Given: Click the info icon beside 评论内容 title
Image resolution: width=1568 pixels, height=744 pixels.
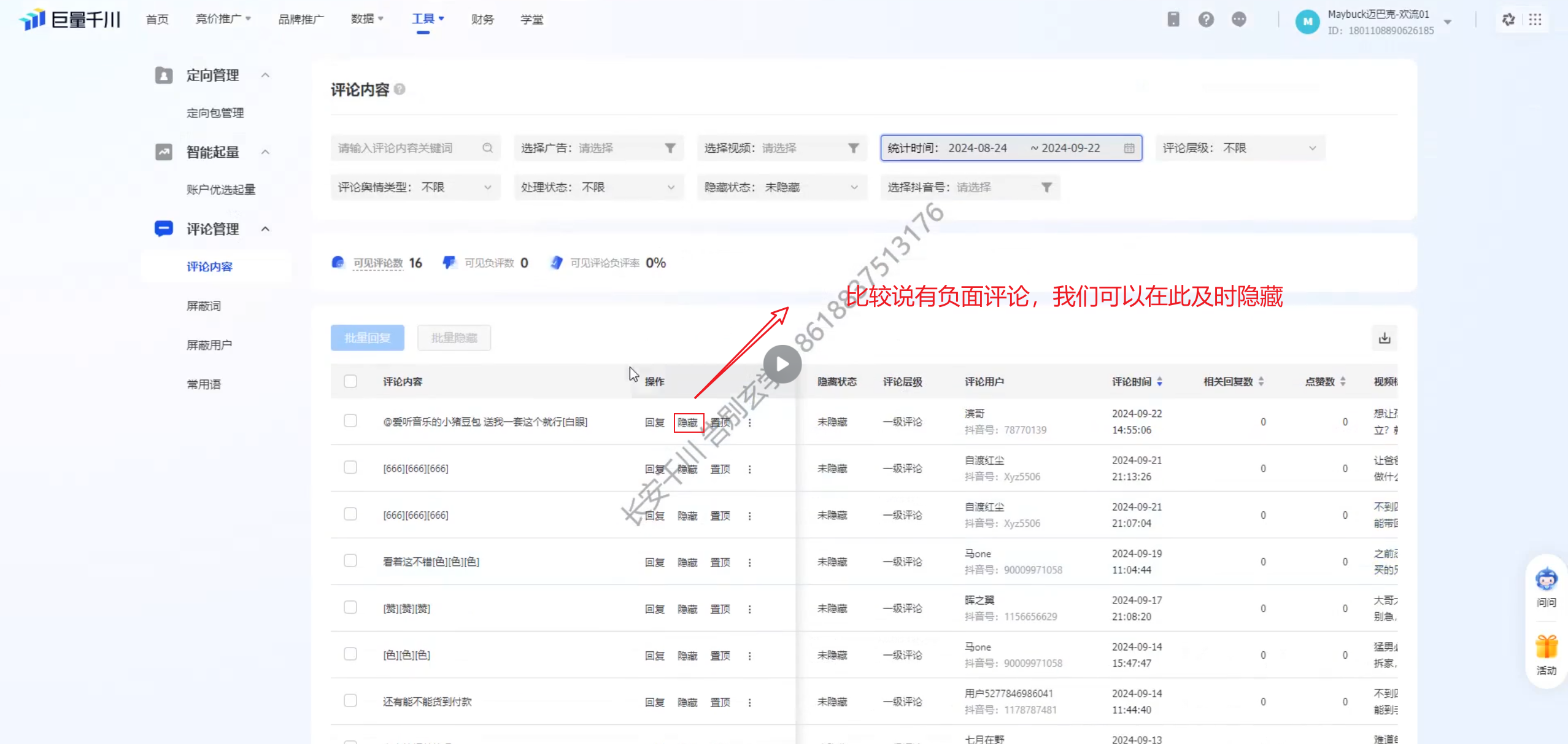Looking at the screenshot, I should click(x=400, y=90).
